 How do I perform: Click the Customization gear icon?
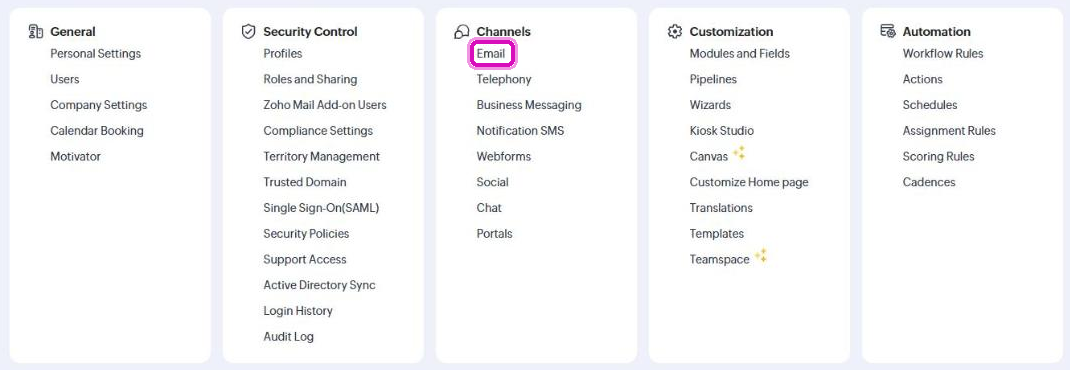coord(675,31)
